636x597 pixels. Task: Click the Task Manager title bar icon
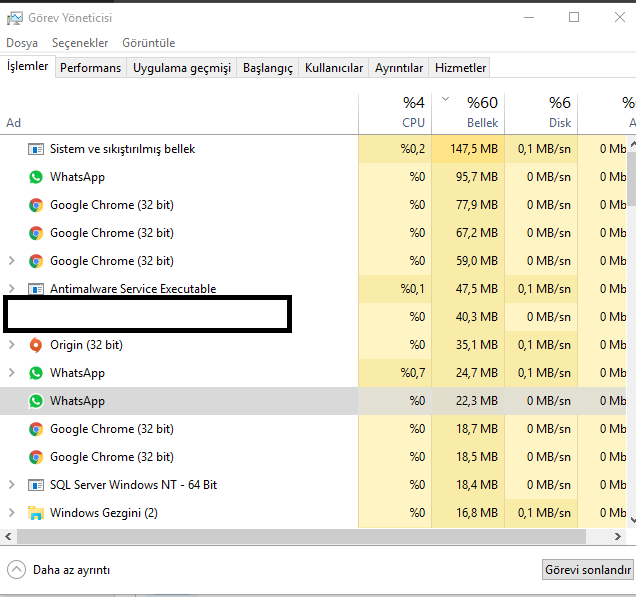15,17
